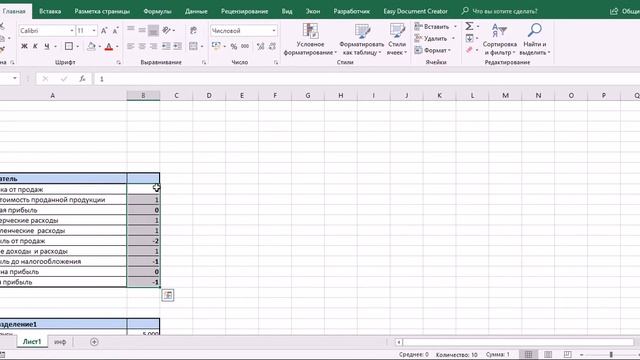Open Число dialog launcher

click(276, 62)
